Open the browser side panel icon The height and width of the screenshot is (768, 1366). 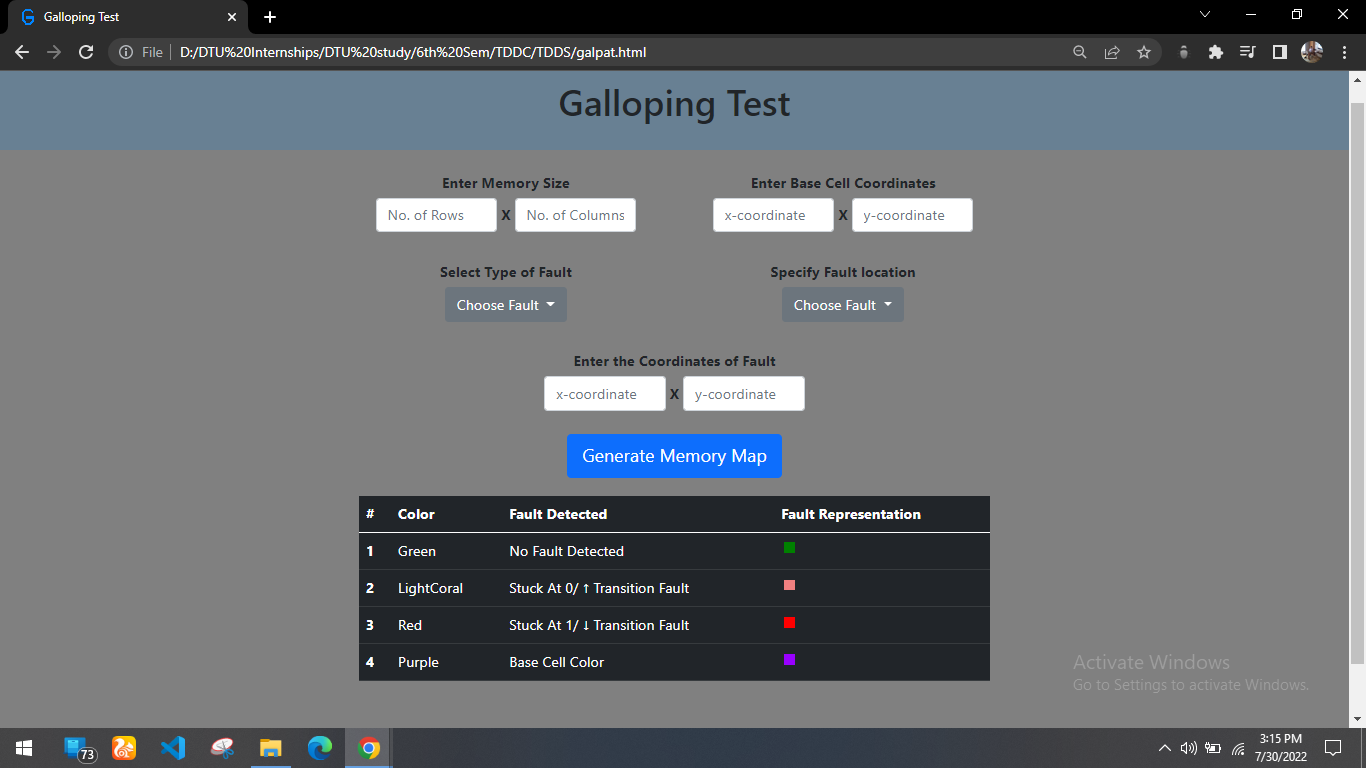coord(1279,51)
